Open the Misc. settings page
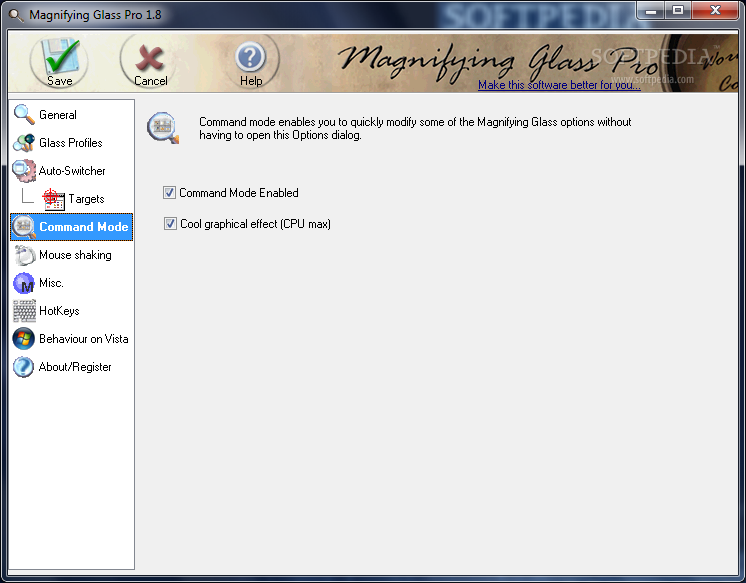The height and width of the screenshot is (583, 746). pyautogui.click(x=71, y=283)
